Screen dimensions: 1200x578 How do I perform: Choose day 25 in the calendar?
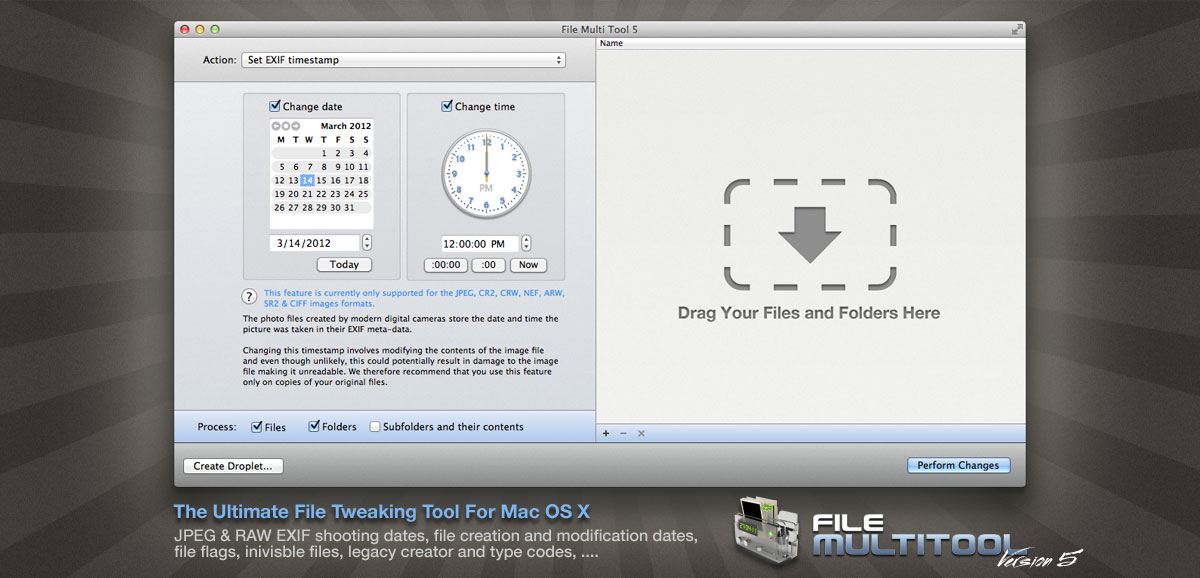364,194
